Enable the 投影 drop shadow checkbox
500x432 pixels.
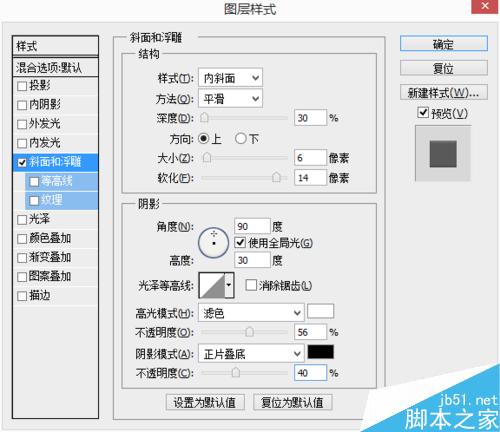coord(22,86)
